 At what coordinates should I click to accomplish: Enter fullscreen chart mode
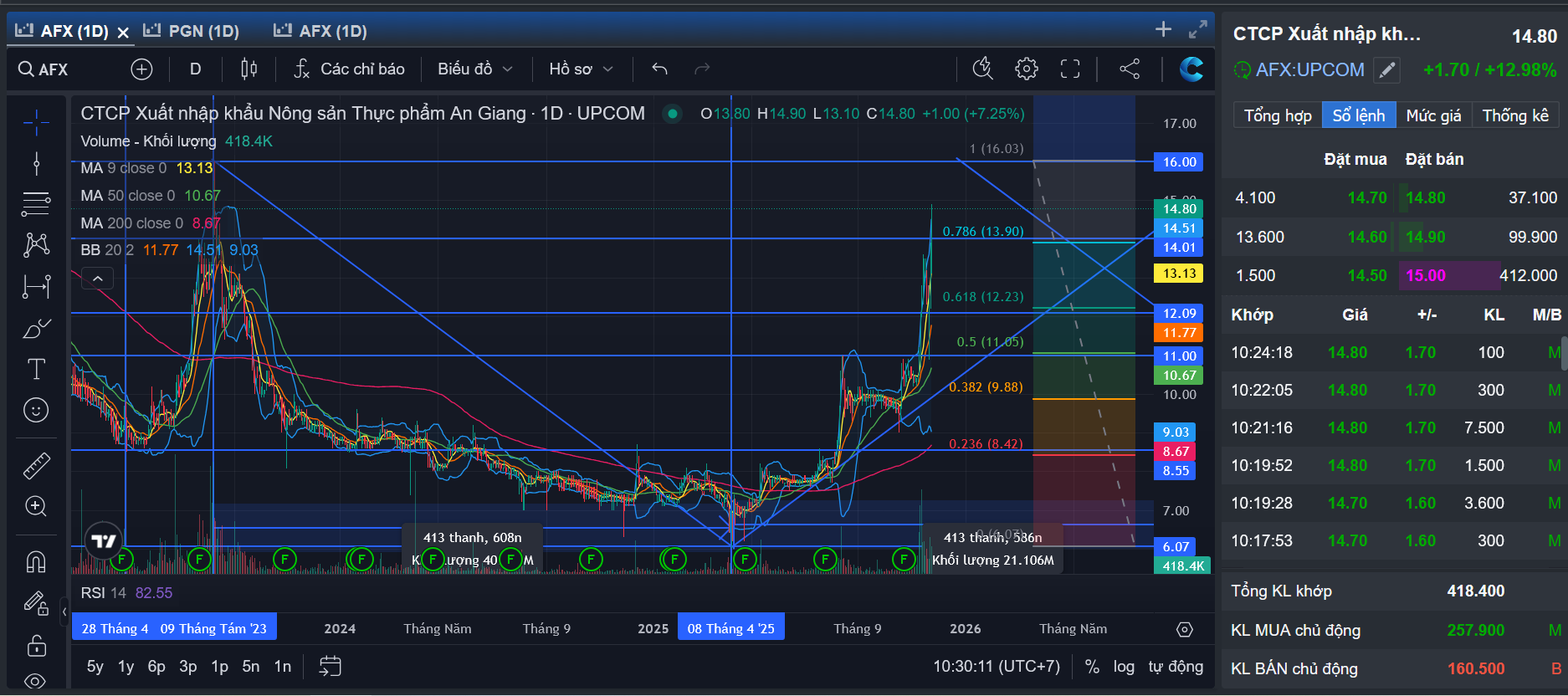click(1070, 69)
